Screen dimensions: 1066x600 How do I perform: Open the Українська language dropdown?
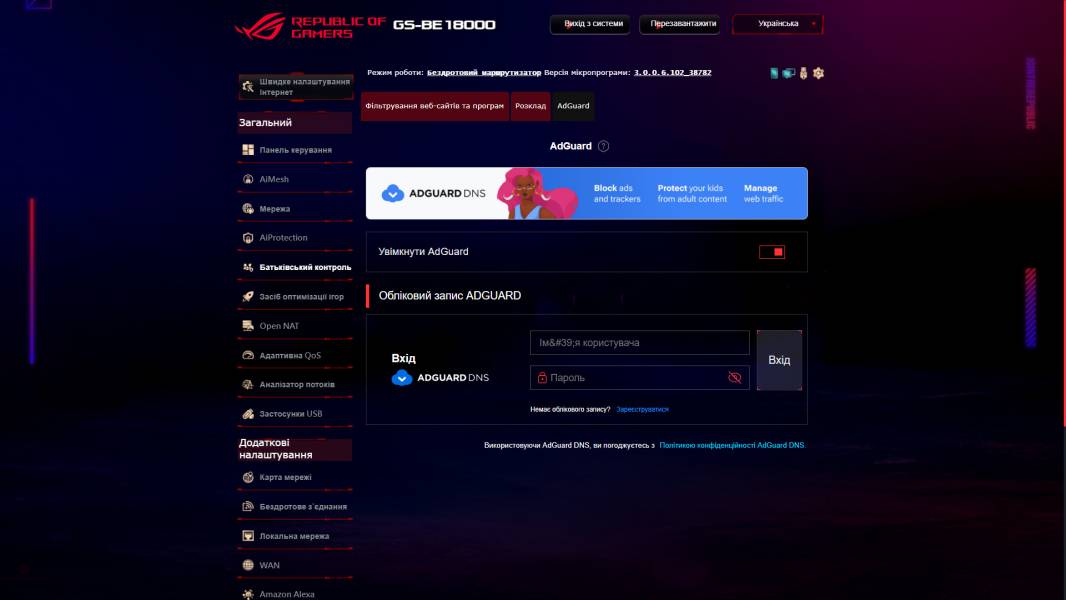click(x=778, y=22)
